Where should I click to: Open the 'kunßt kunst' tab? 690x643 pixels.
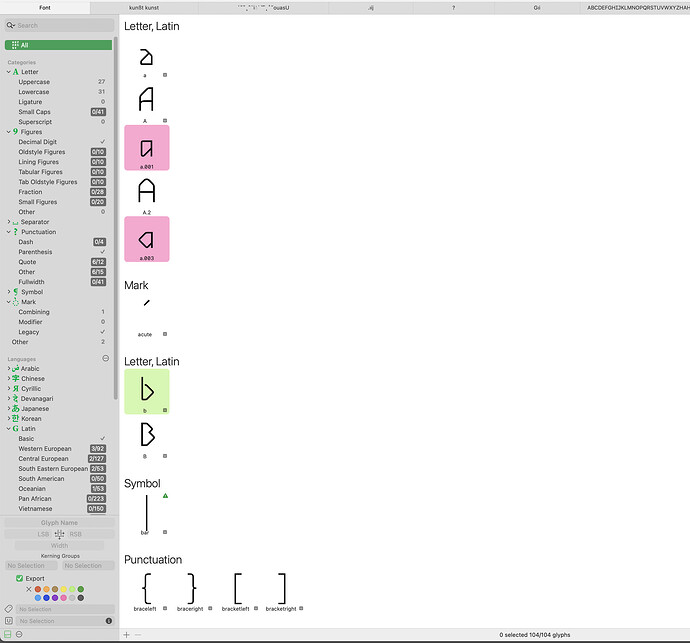[144, 7]
